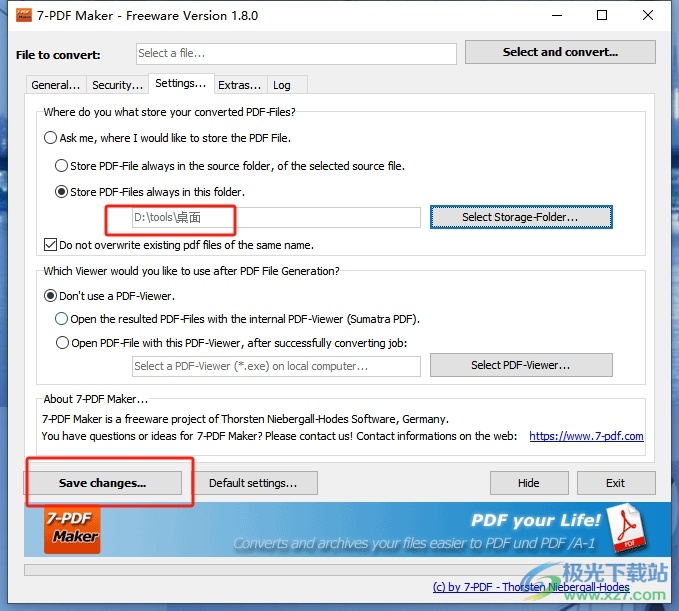Viewport: 679px width, 611px height.
Task: Close the 7-PDF Maker window
Action: pyautogui.click(x=648, y=16)
